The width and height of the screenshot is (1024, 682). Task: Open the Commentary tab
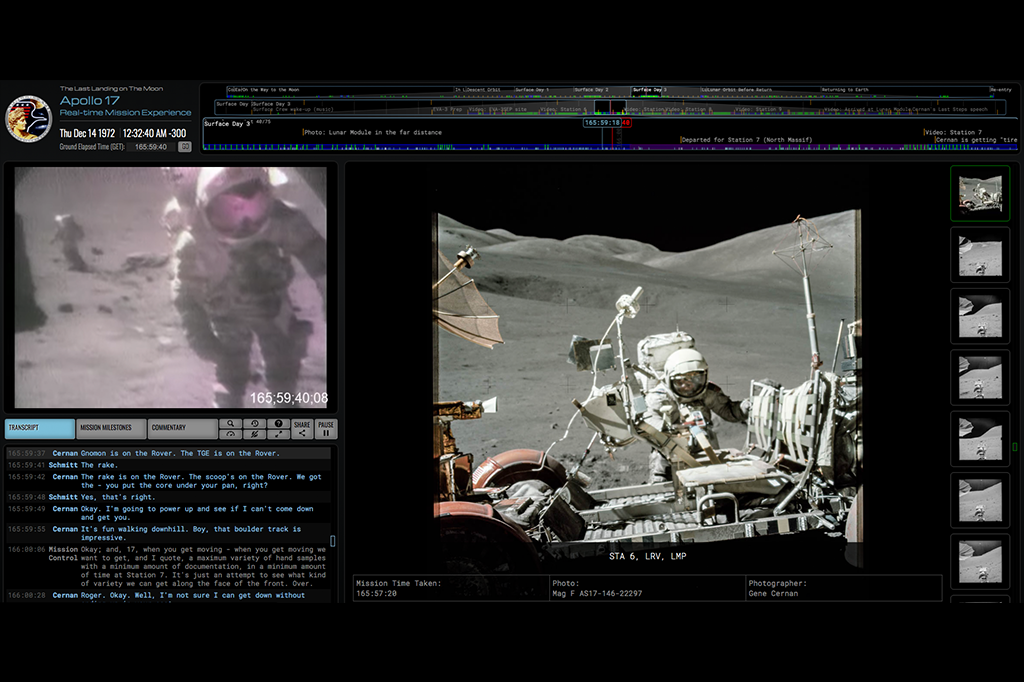pos(182,428)
